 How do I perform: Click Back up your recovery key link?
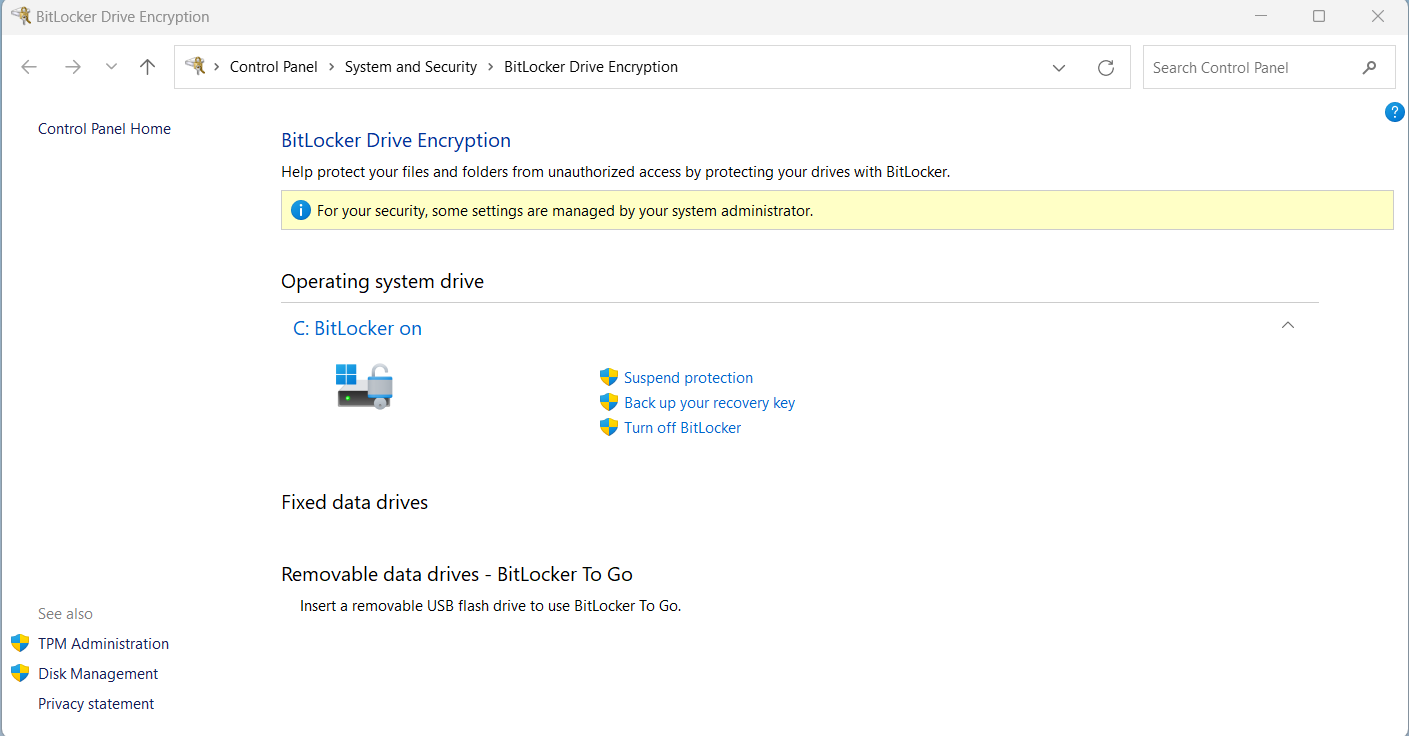(709, 403)
